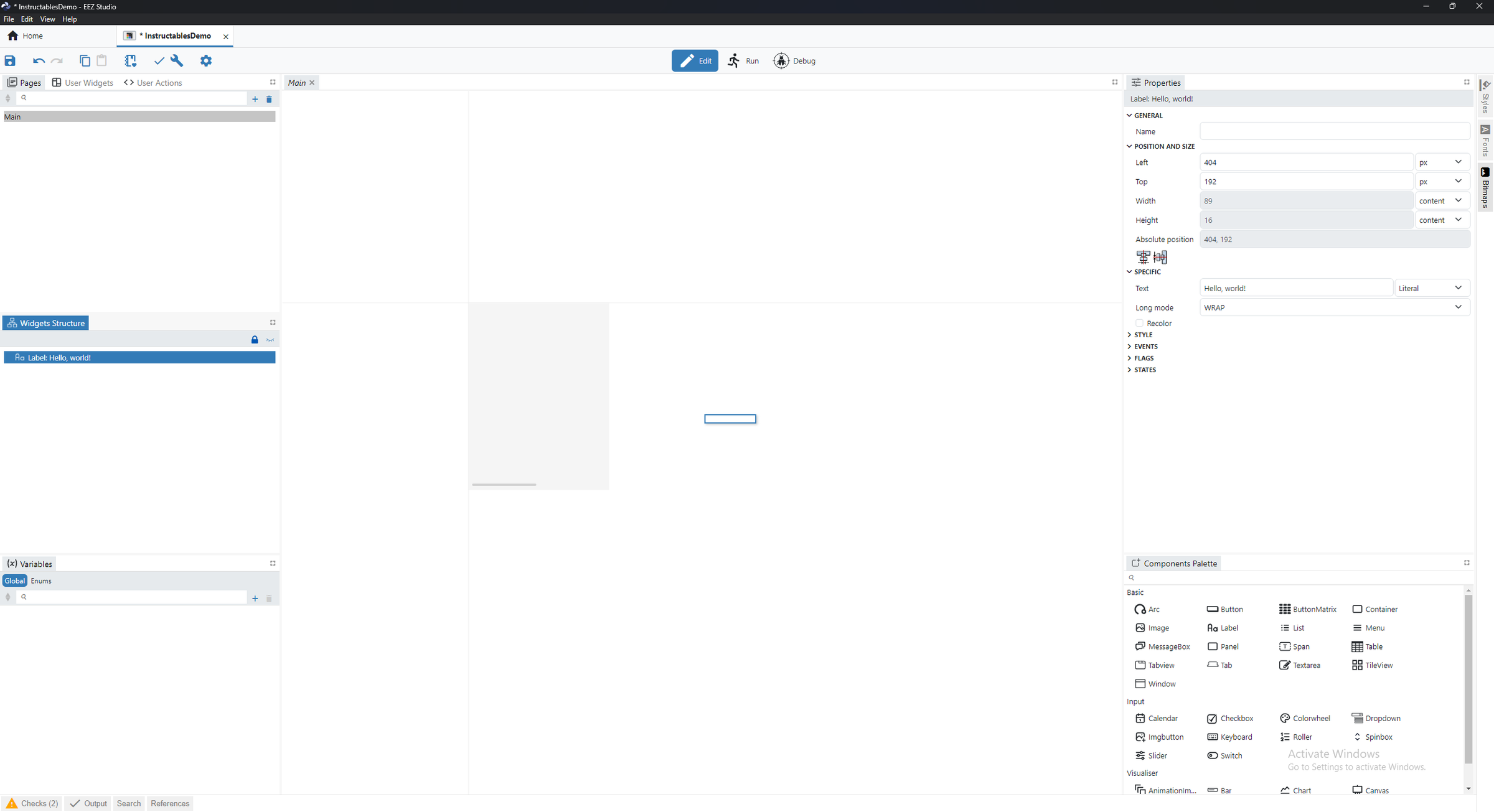Image resolution: width=1494 pixels, height=812 pixels.
Task: Click the Check checkmark toolbar icon
Action: (x=159, y=60)
